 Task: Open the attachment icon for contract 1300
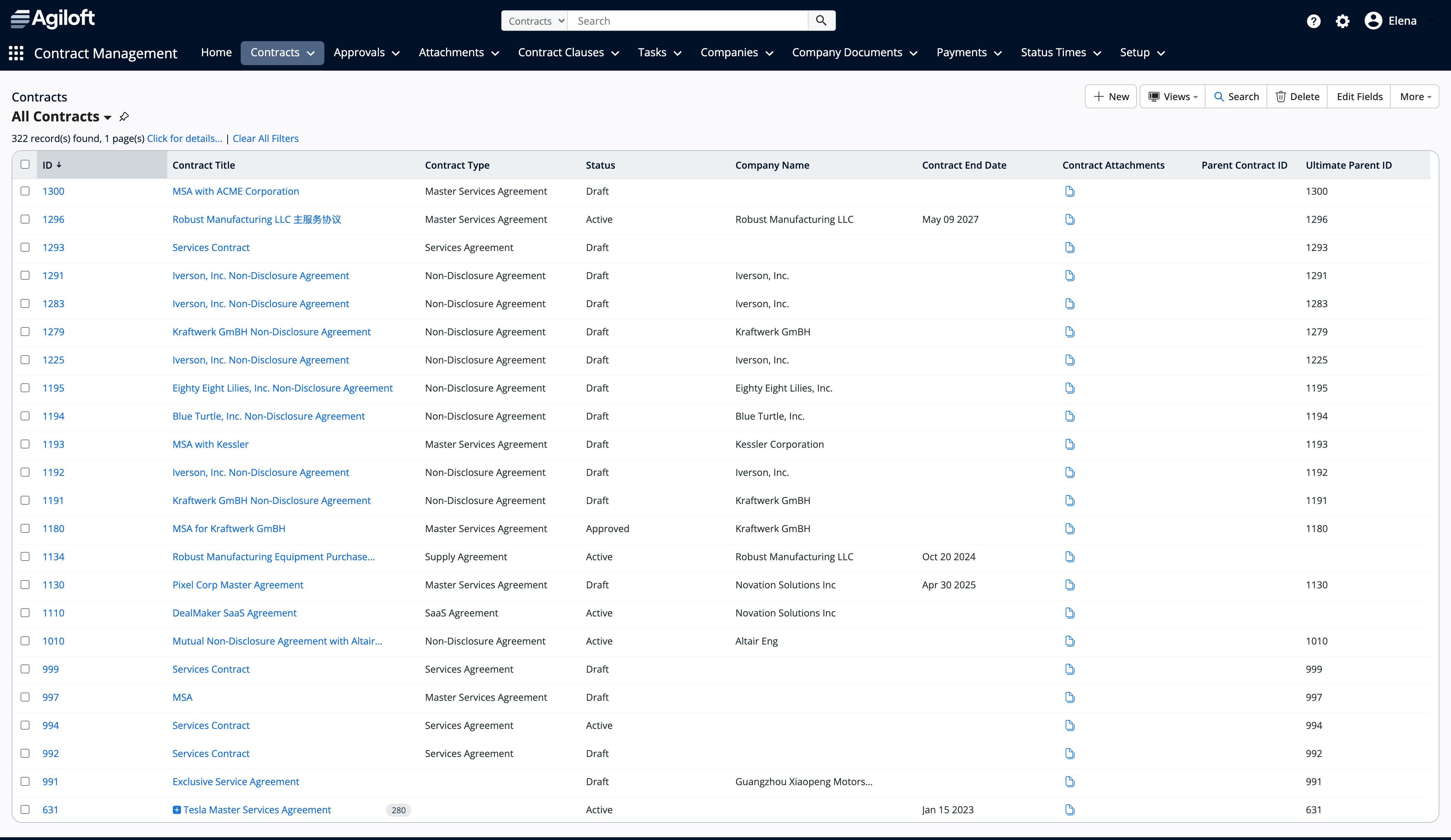pyautogui.click(x=1070, y=191)
